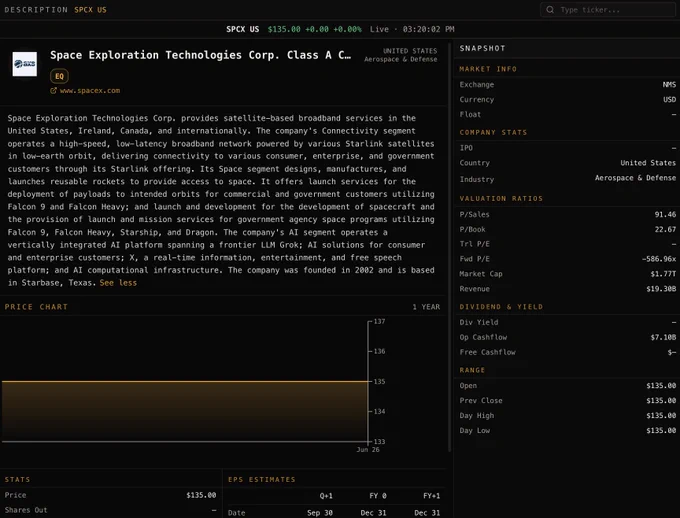Click the external link icon beside spacex.com
Viewport: 680px width, 518px height.
point(53,91)
